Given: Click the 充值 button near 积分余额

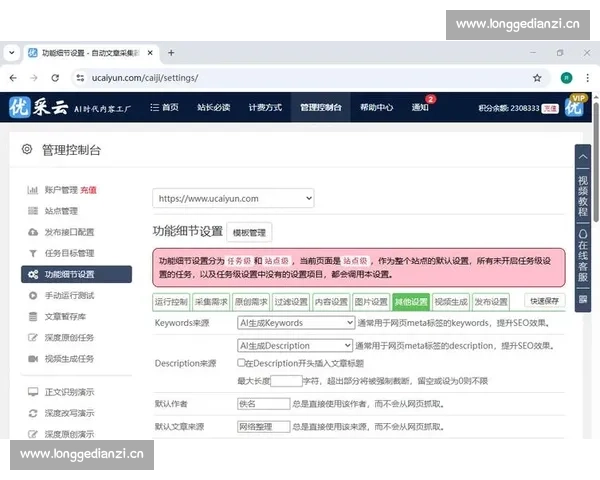Looking at the screenshot, I should click(x=550, y=108).
